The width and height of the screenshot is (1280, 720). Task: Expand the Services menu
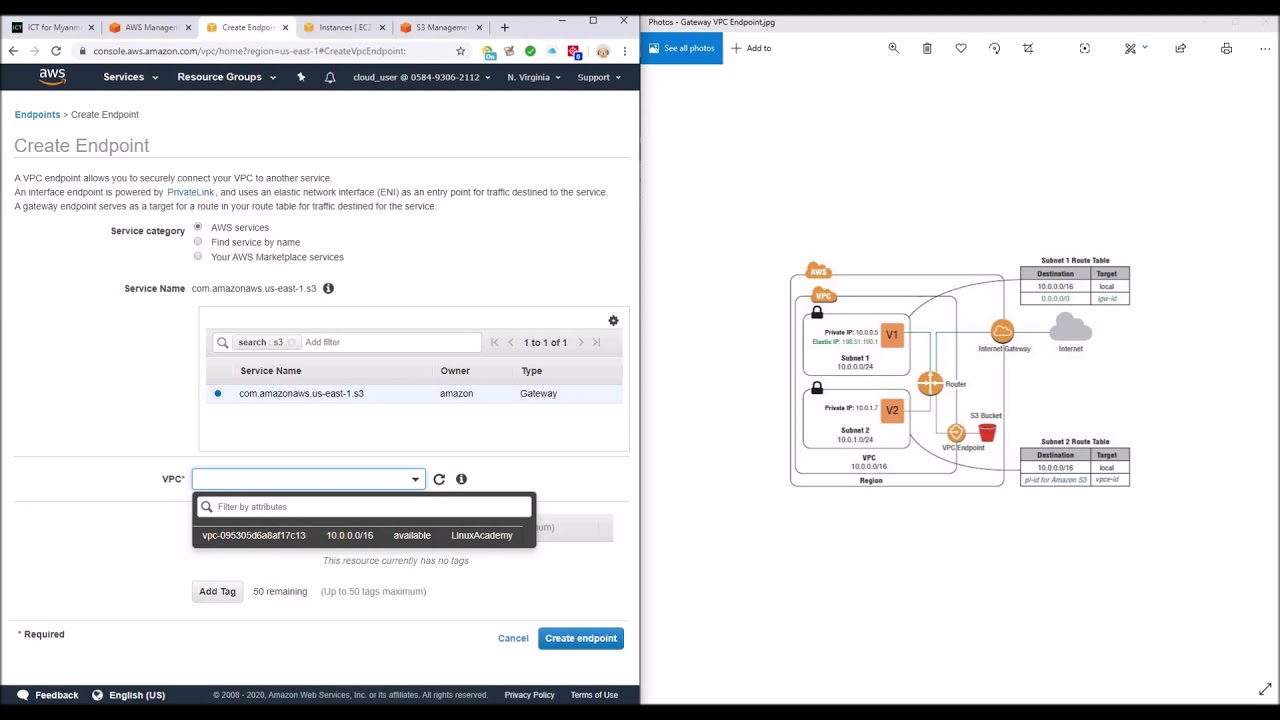point(130,77)
